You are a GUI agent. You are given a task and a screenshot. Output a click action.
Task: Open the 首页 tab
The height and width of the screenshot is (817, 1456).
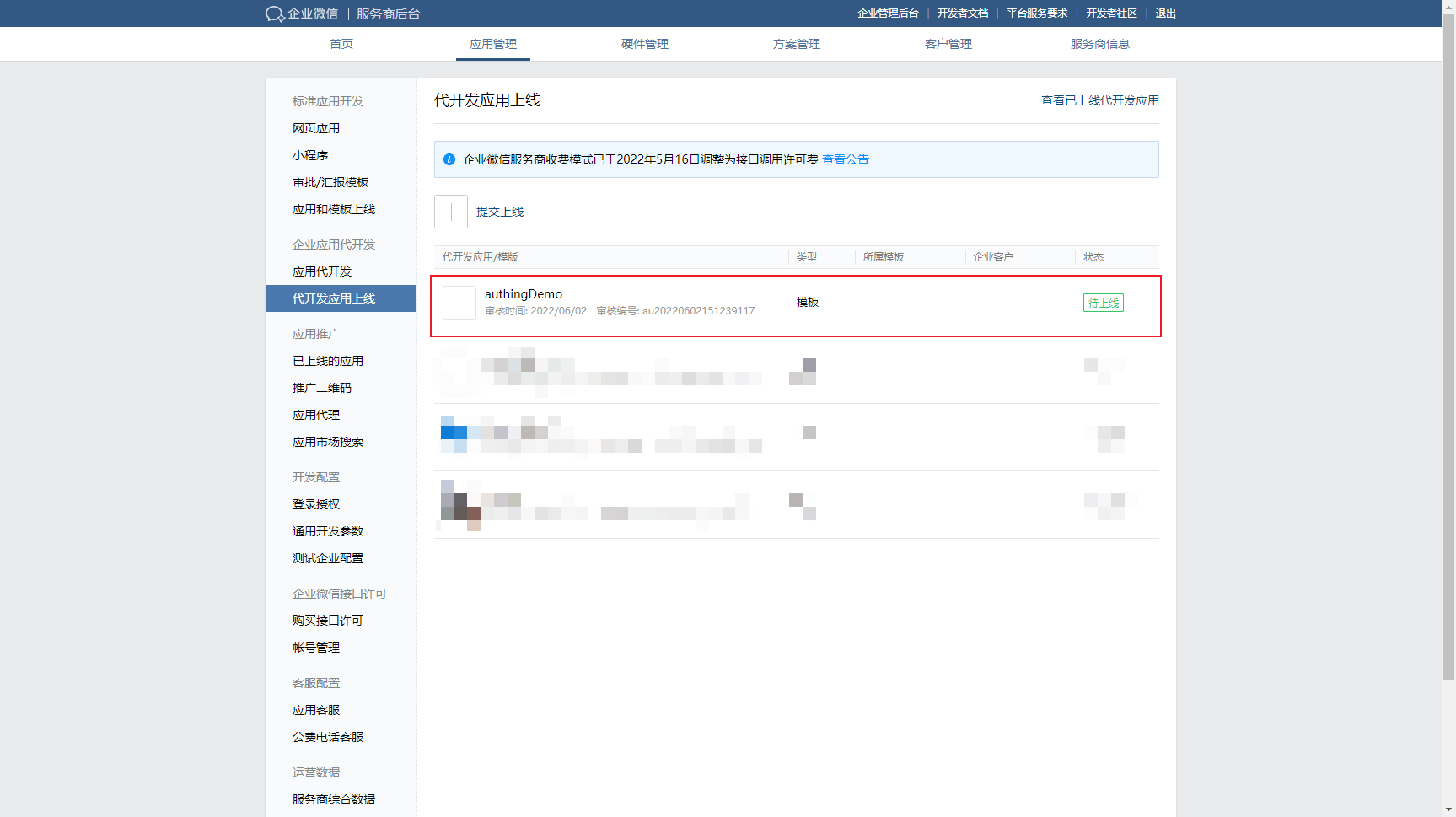(x=341, y=44)
